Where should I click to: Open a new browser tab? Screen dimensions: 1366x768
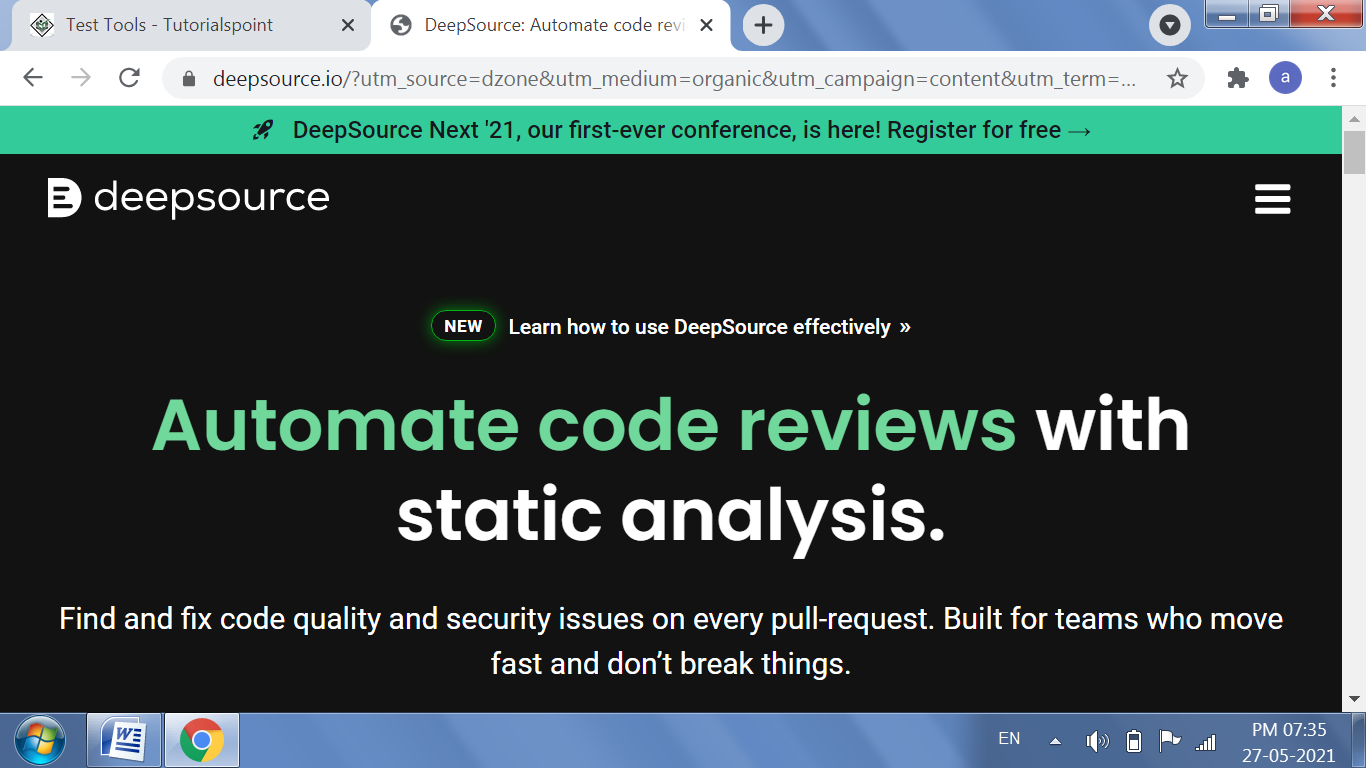763,25
